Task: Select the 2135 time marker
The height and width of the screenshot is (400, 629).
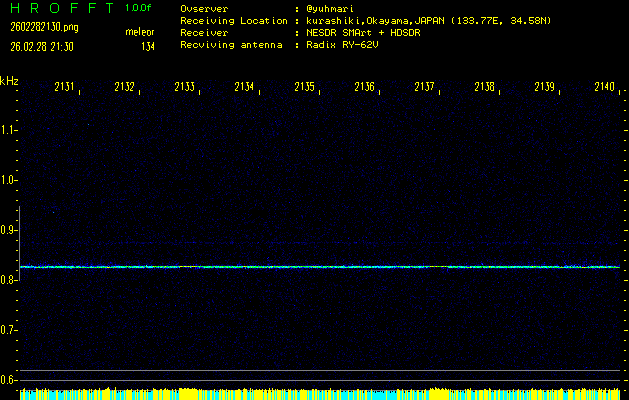Action: pyautogui.click(x=304, y=88)
